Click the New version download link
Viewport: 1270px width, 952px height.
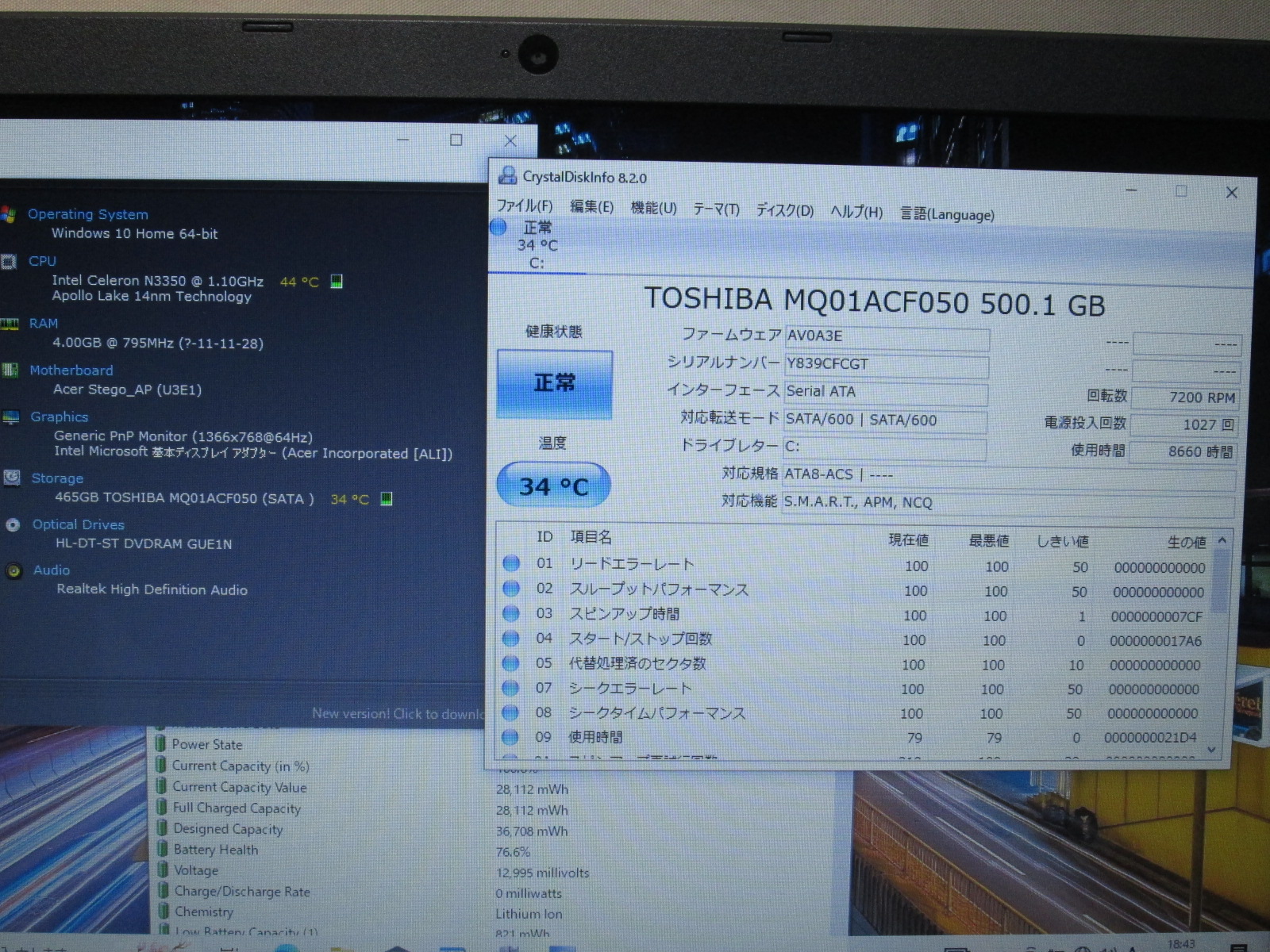397,713
